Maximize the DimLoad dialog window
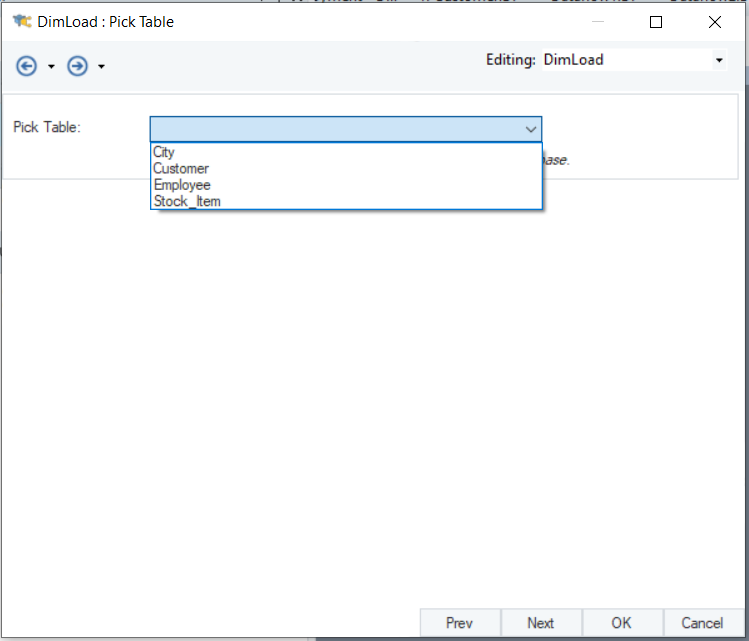Image resolution: width=749 pixels, height=641 pixels. point(656,21)
